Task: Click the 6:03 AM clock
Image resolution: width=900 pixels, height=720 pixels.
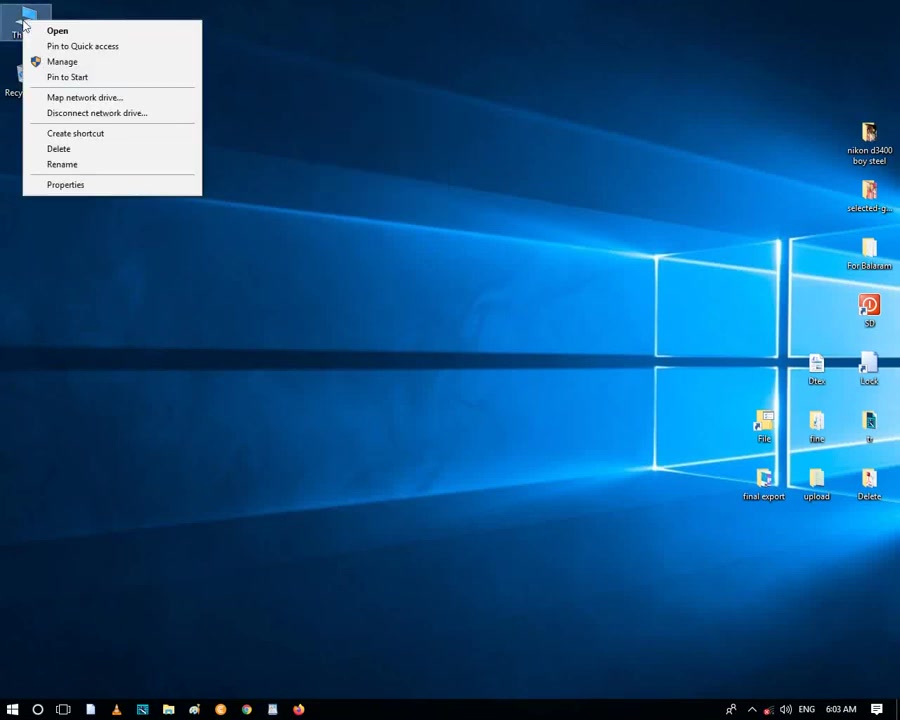Action: click(841, 710)
